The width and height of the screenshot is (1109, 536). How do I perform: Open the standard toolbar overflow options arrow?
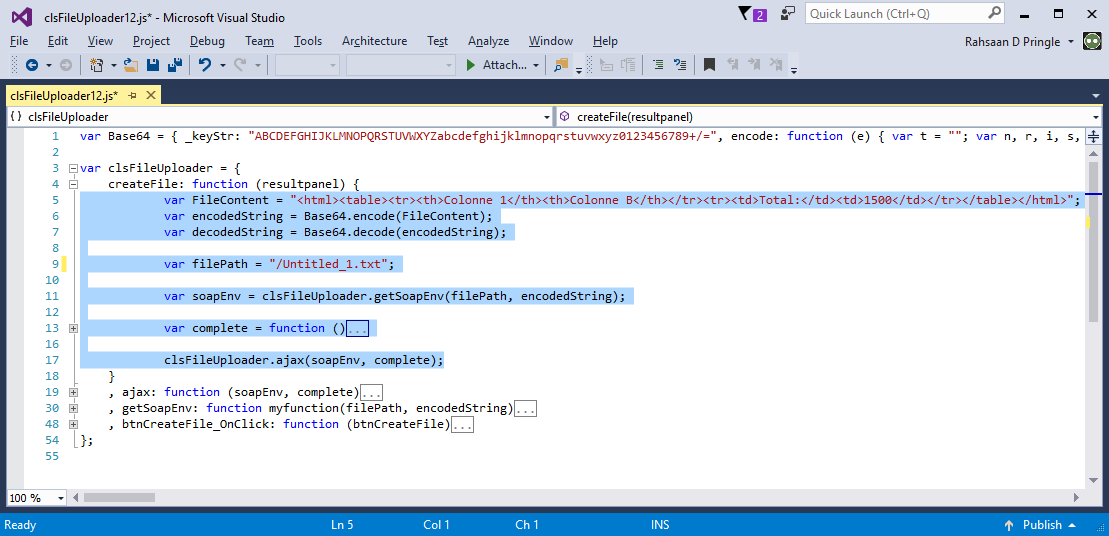coord(579,69)
